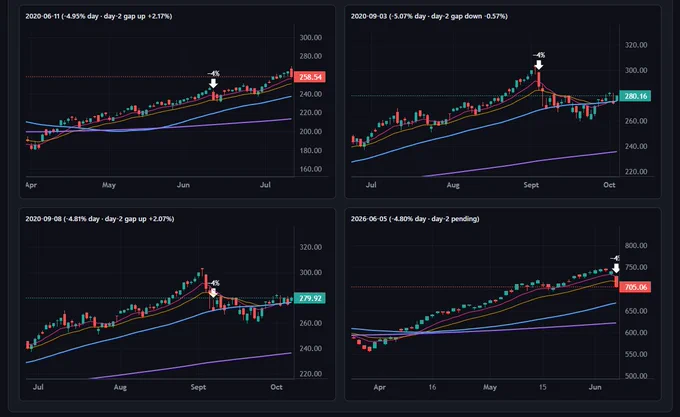680x417 pixels.
Task: Click the Sept axis label in the 2020-09-08 chart
Action: (198, 387)
